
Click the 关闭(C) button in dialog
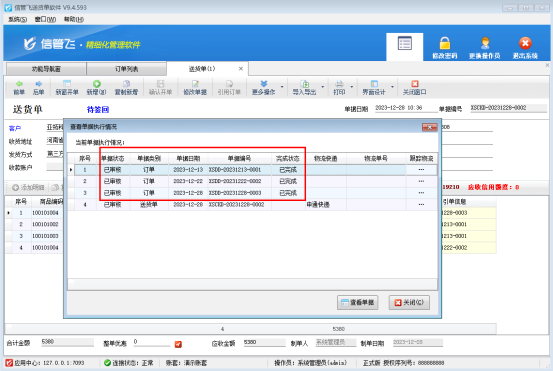pos(409,303)
